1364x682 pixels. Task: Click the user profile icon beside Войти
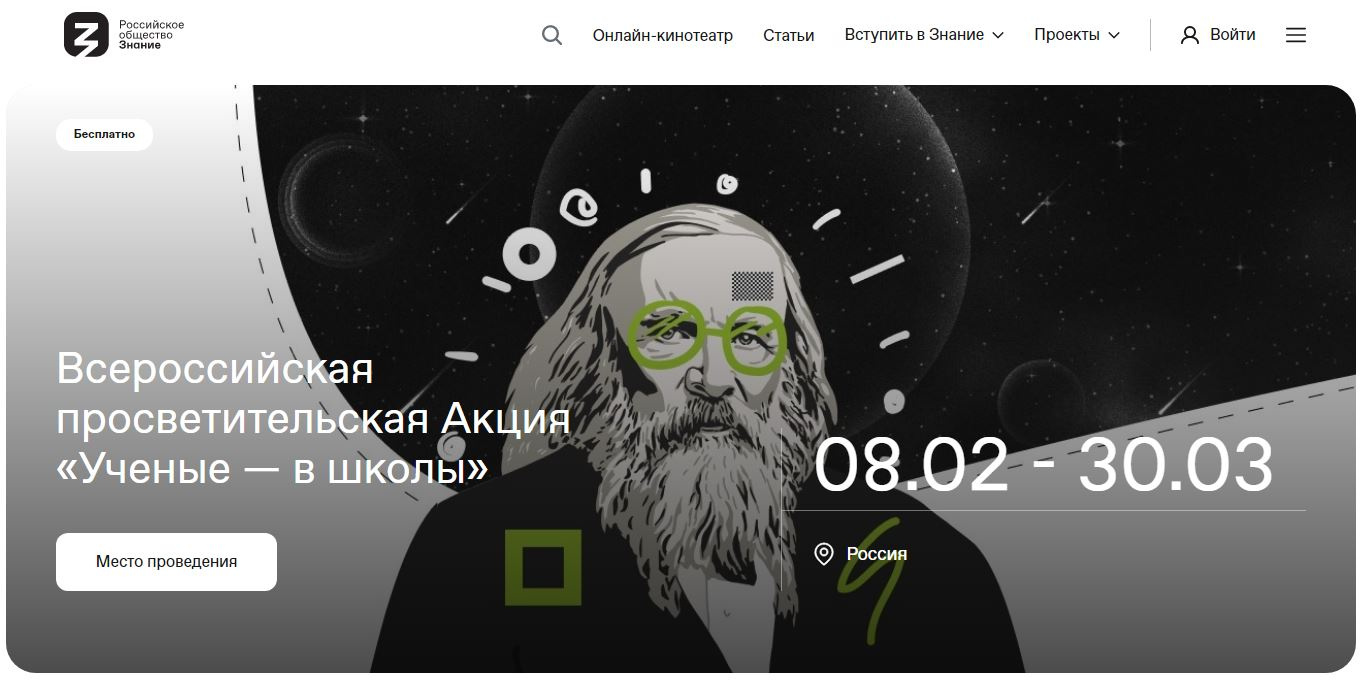(1189, 35)
